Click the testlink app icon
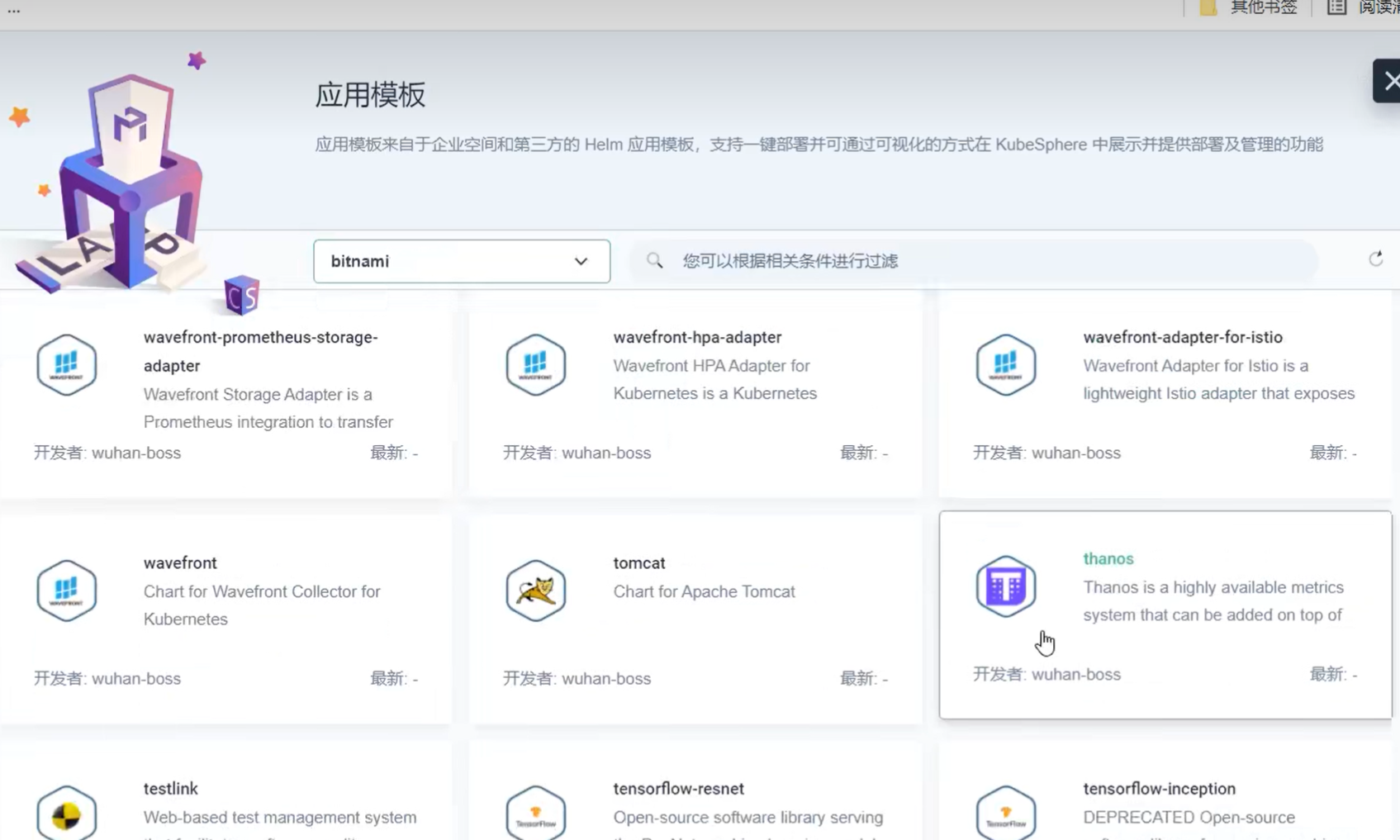 (67, 813)
